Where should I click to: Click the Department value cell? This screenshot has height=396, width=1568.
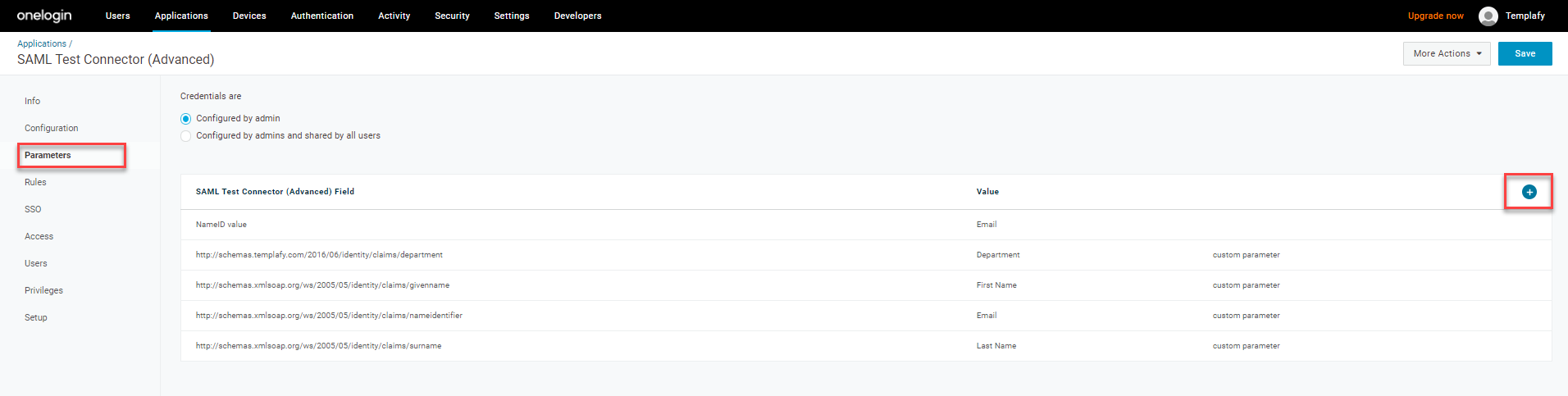tap(998, 255)
